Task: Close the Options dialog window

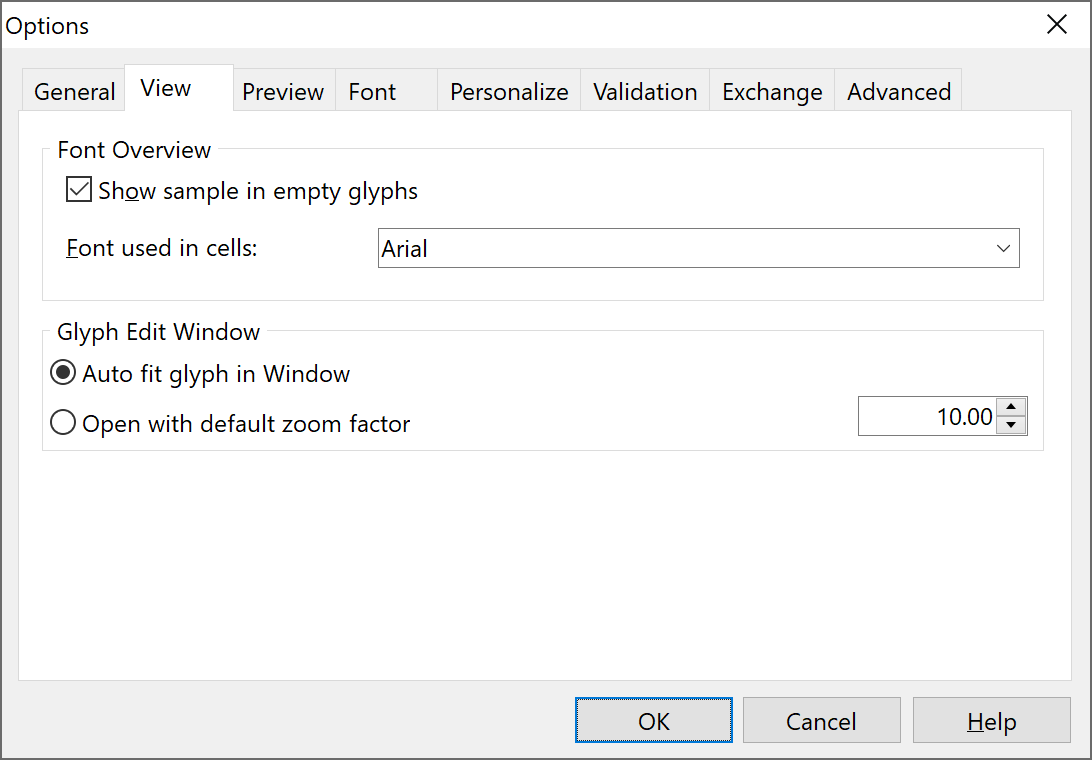Action: pyautogui.click(x=1056, y=25)
